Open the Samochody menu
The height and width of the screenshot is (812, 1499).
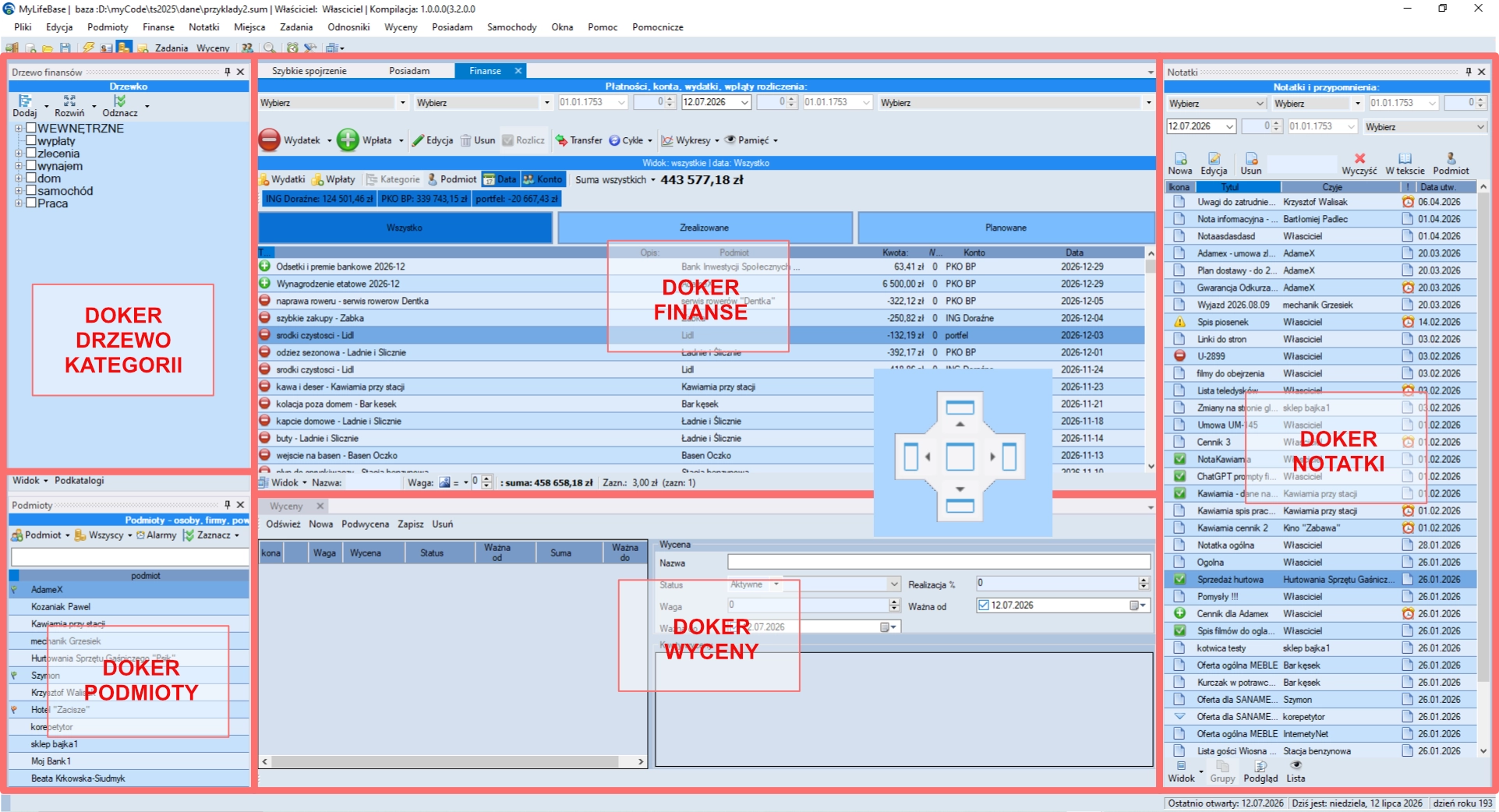[x=511, y=26]
